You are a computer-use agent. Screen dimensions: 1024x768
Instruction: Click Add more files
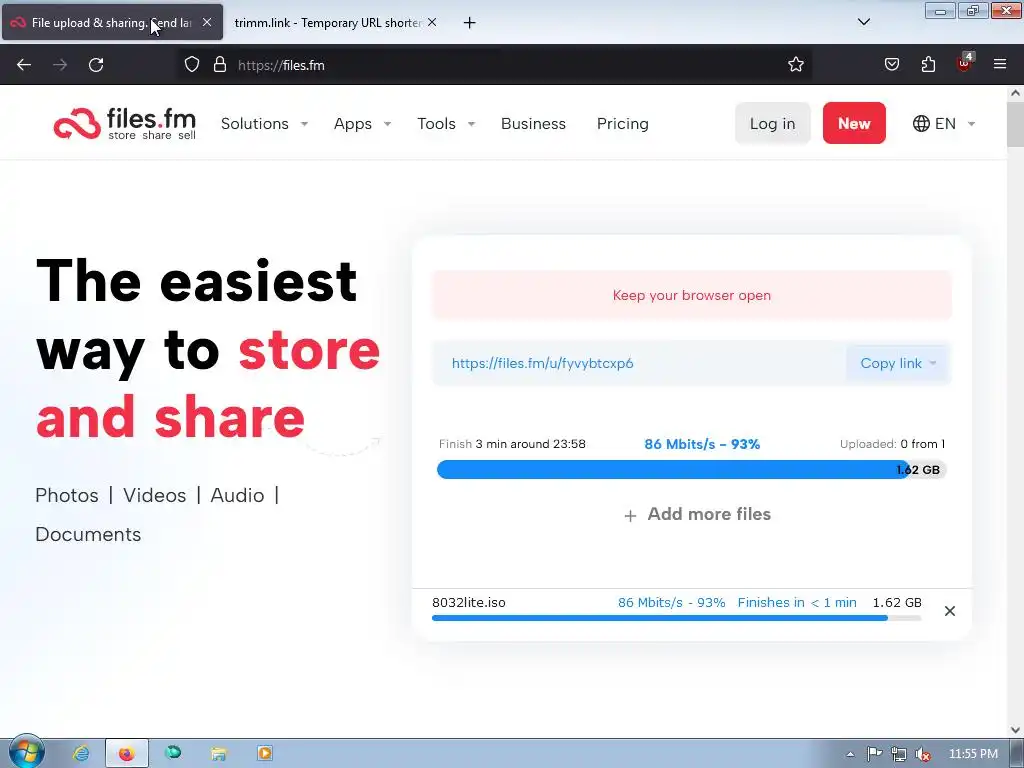(x=697, y=515)
